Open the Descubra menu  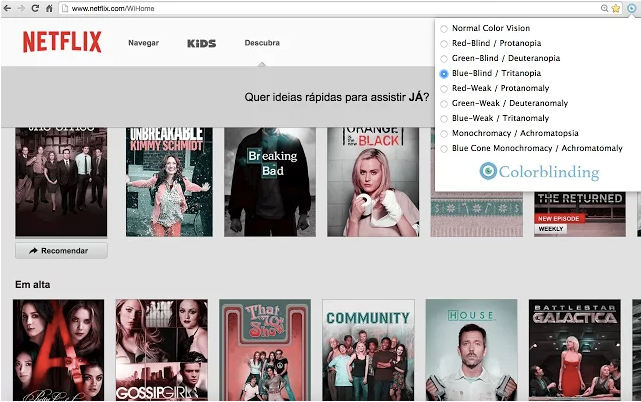[x=262, y=43]
